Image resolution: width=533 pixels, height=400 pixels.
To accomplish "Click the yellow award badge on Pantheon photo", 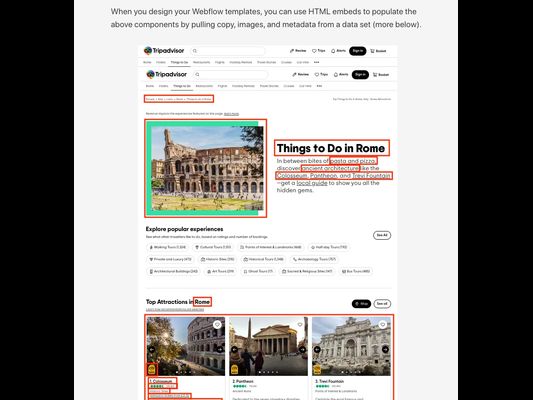I will point(234,369).
